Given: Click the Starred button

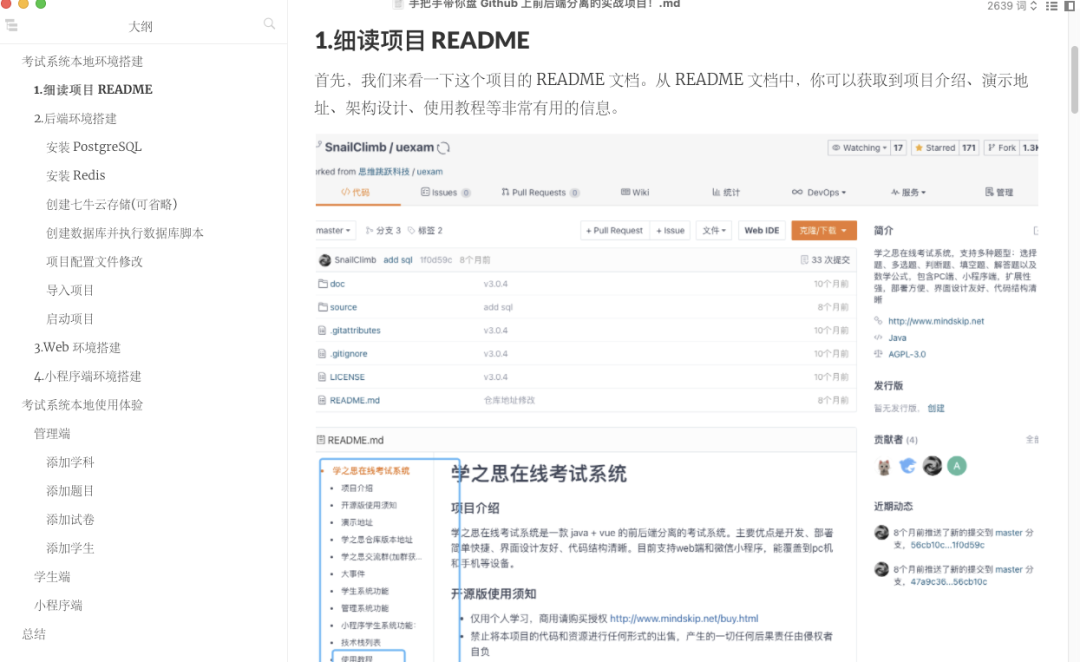Looking at the screenshot, I should [935, 147].
